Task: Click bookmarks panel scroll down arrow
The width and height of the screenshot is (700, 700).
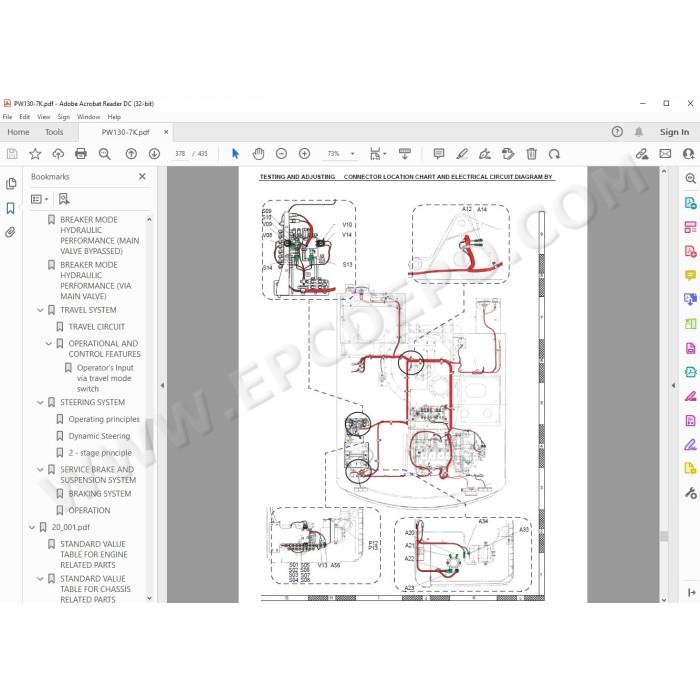Action: 149,598
